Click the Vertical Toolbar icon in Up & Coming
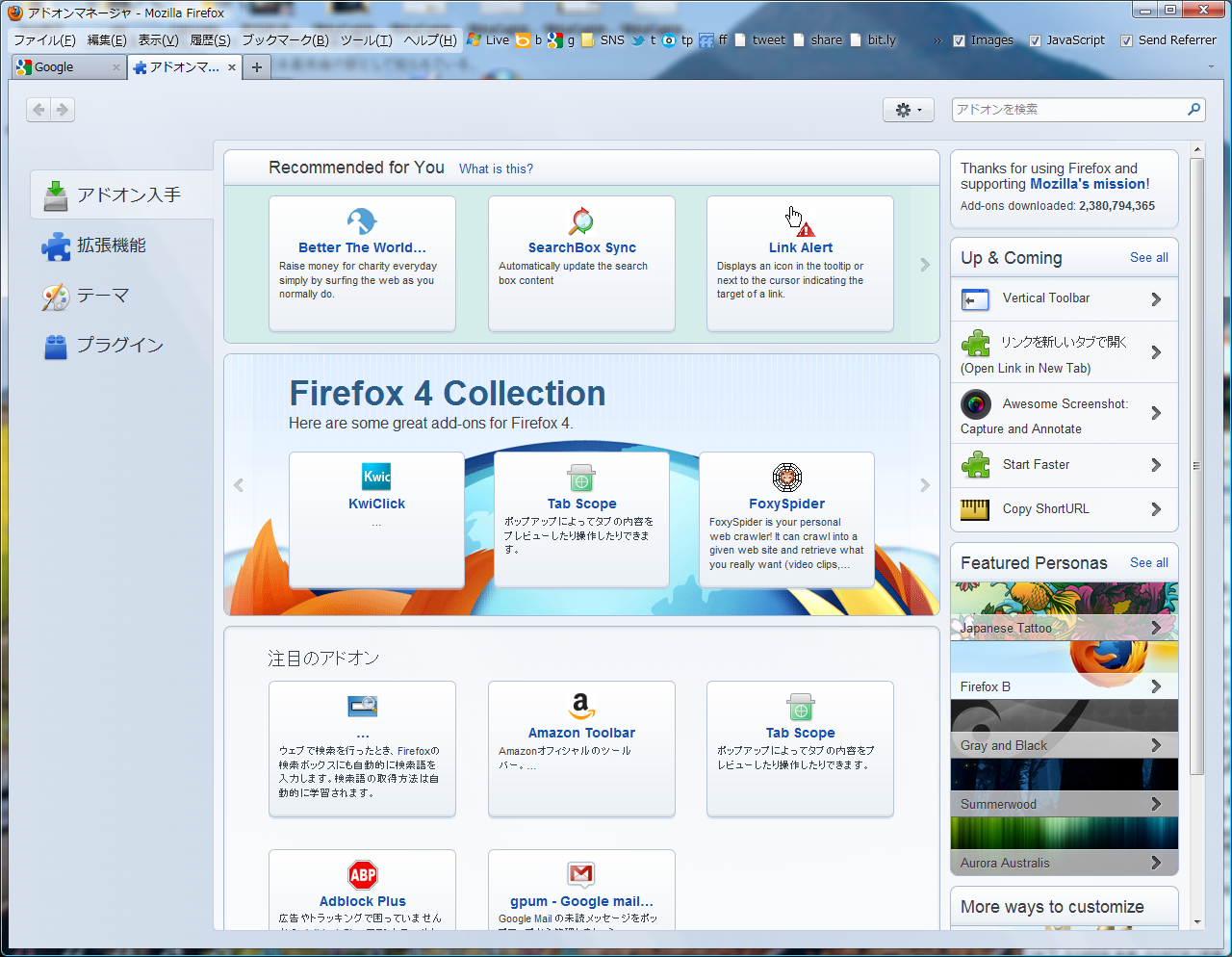 (975, 300)
